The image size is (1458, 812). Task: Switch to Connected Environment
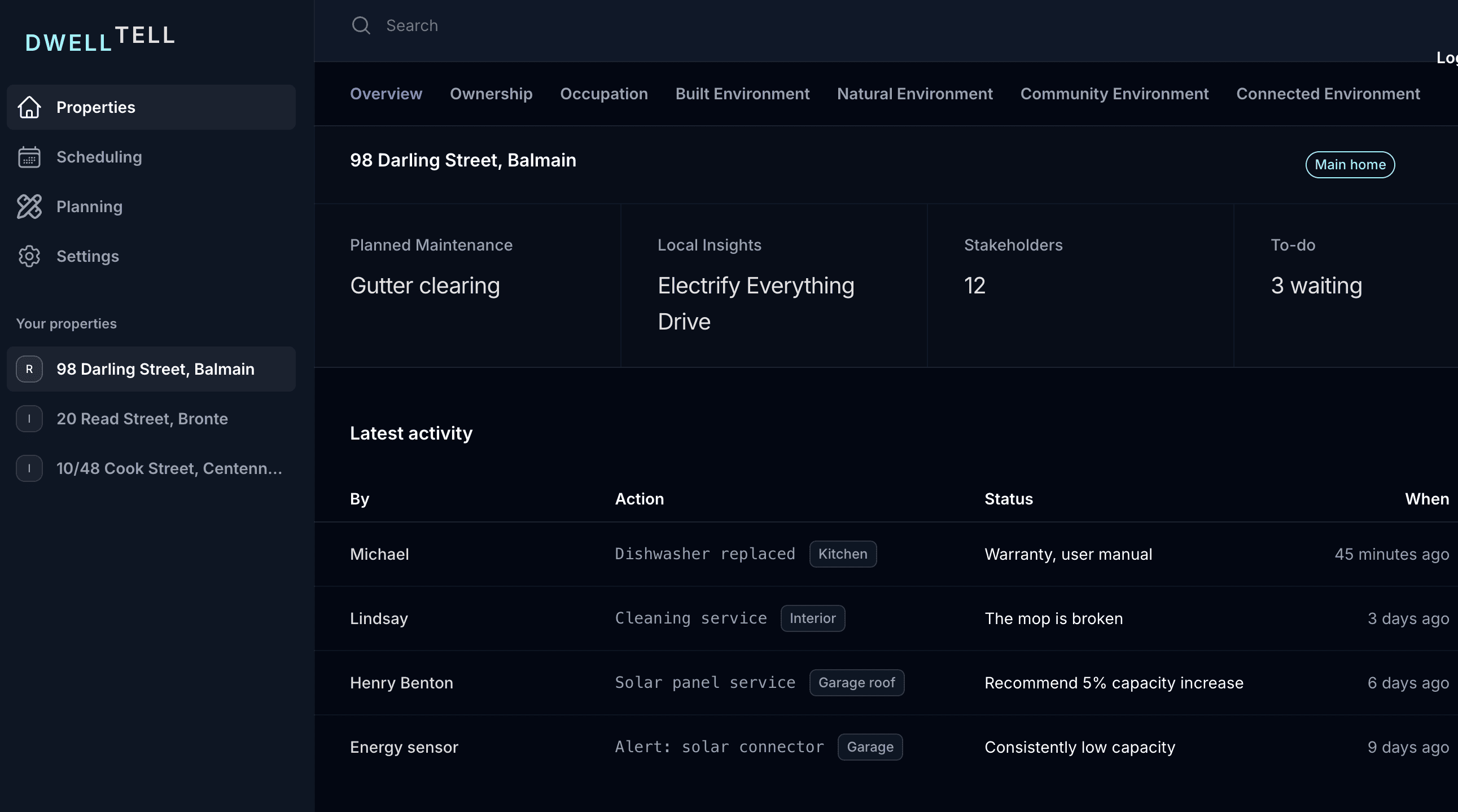pyautogui.click(x=1328, y=94)
